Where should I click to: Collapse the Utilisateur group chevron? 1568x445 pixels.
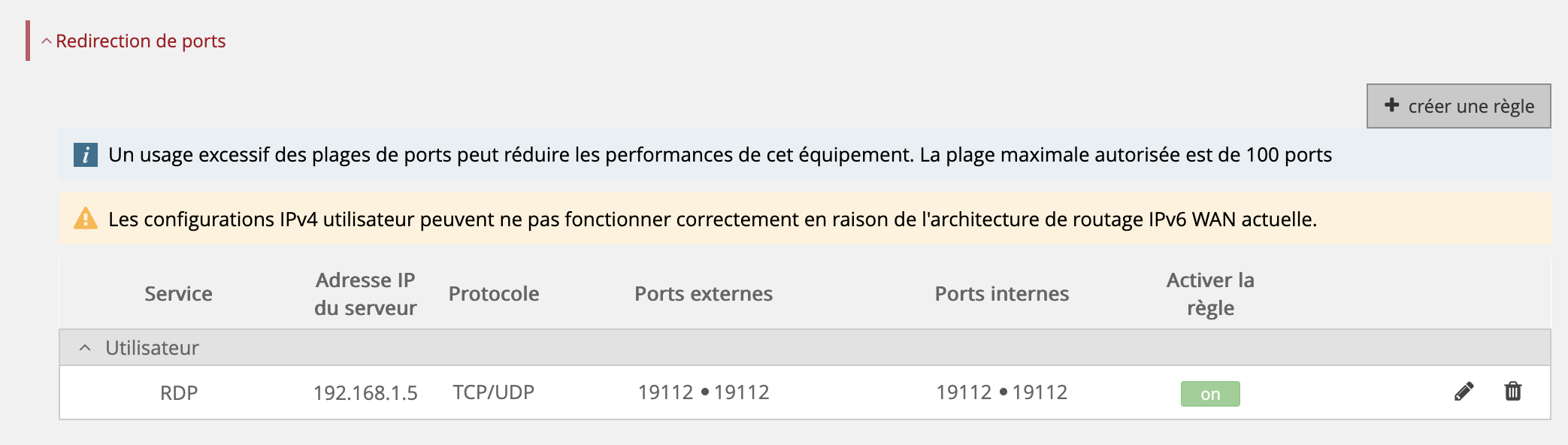85,348
